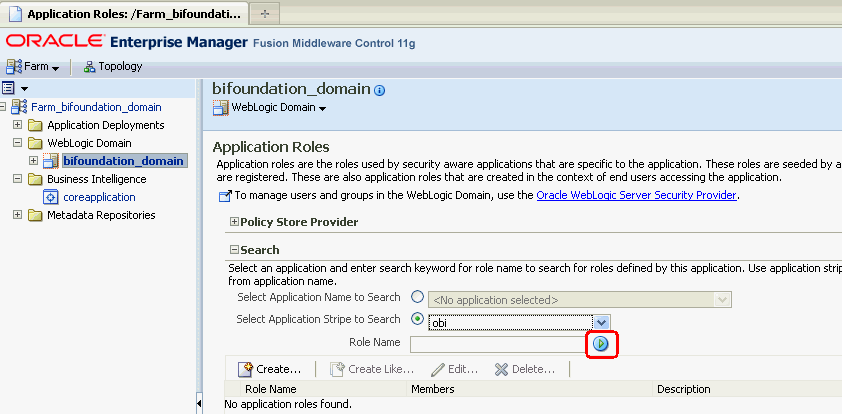Click the Create Like... button label
The width and height of the screenshot is (842, 414).
pos(381,369)
